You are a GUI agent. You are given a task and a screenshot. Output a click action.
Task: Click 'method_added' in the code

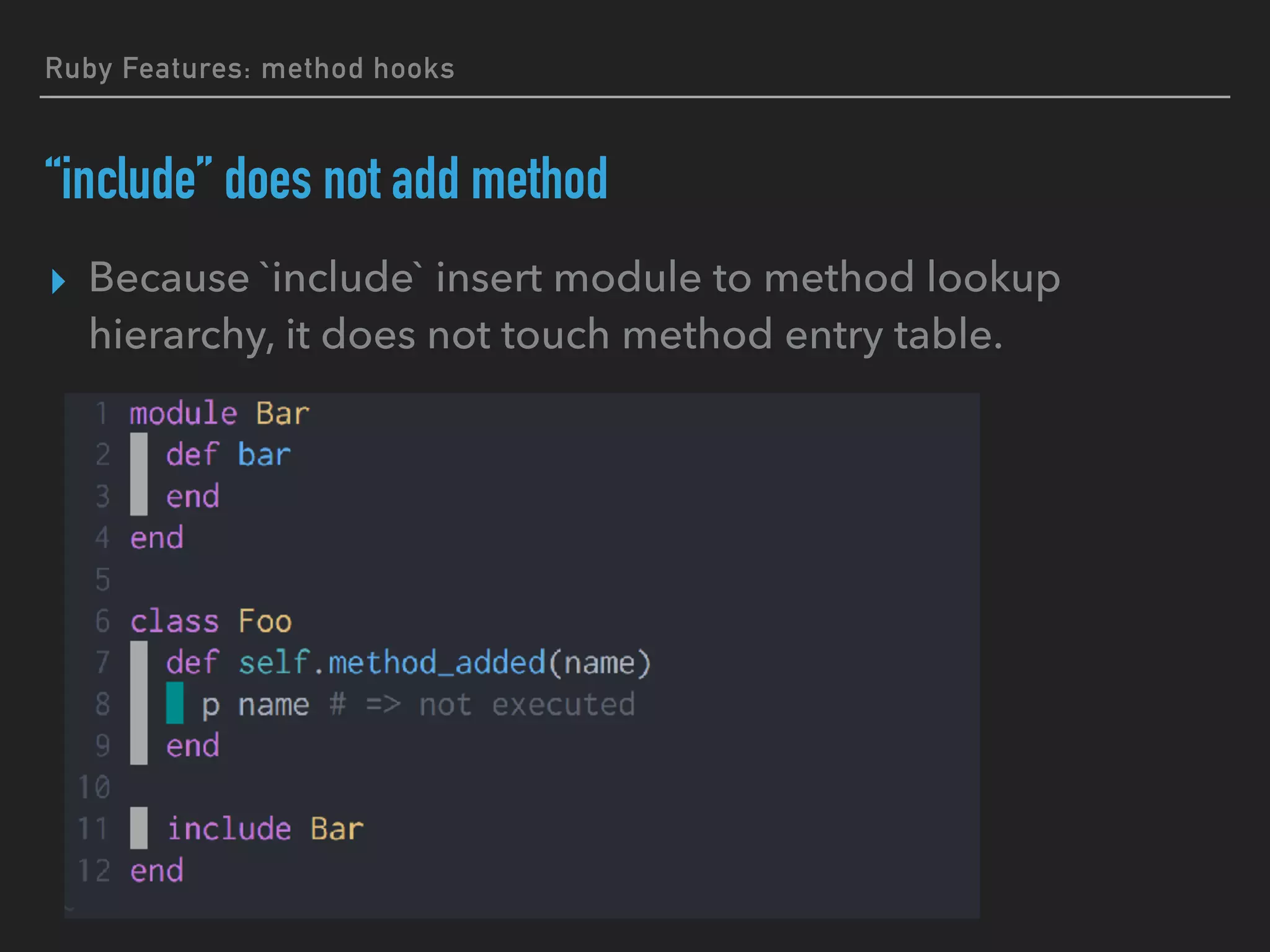(437, 663)
